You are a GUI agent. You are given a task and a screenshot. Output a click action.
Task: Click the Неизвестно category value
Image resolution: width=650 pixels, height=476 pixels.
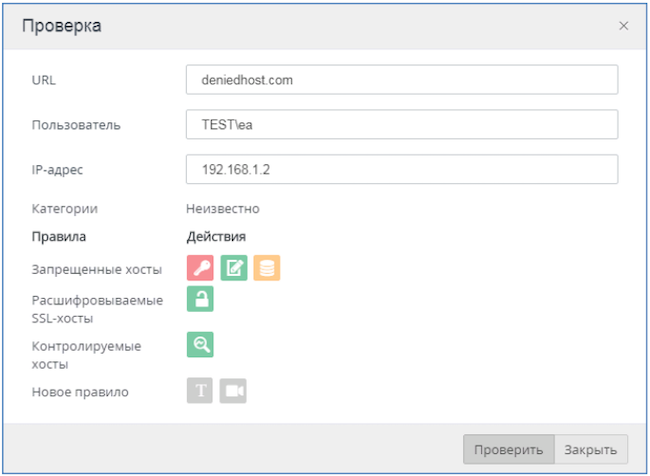click(x=223, y=209)
